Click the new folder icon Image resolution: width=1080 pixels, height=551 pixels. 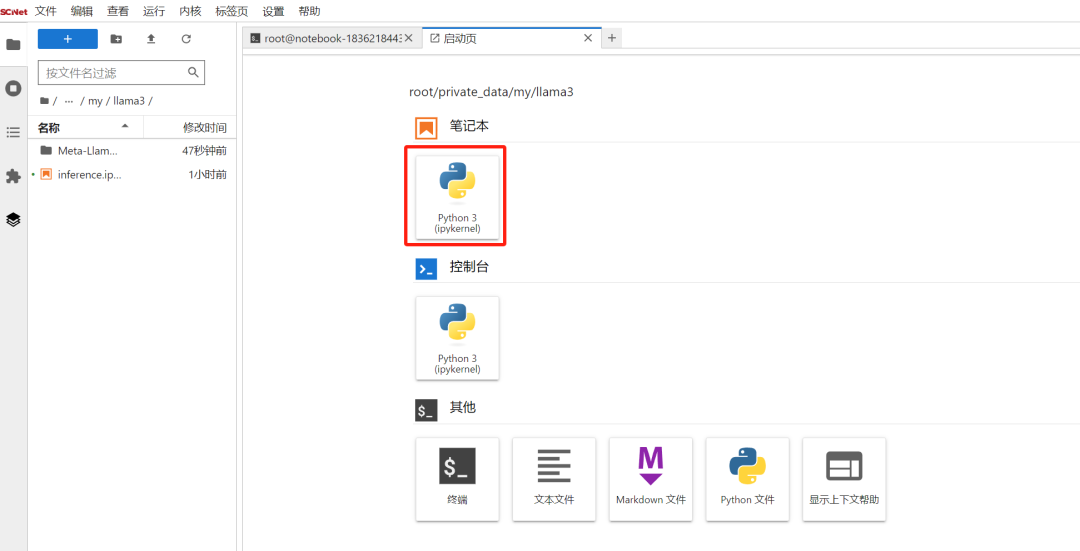pos(116,39)
